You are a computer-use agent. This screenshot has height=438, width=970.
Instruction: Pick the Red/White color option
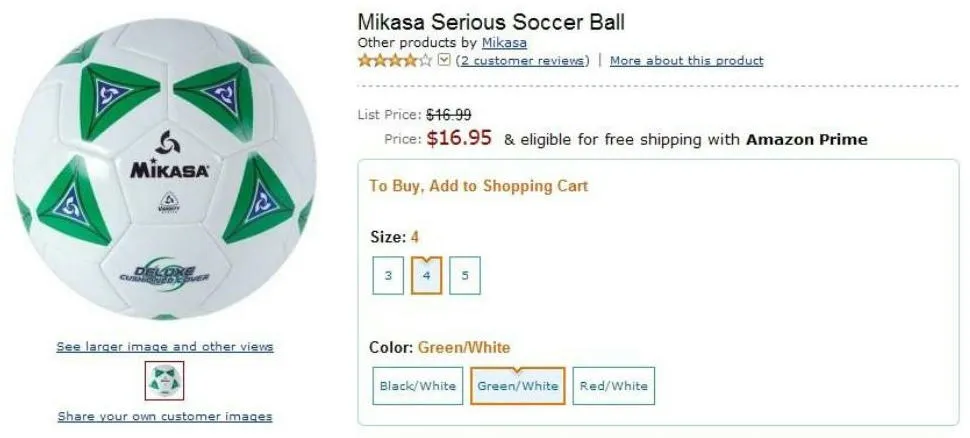coord(614,386)
